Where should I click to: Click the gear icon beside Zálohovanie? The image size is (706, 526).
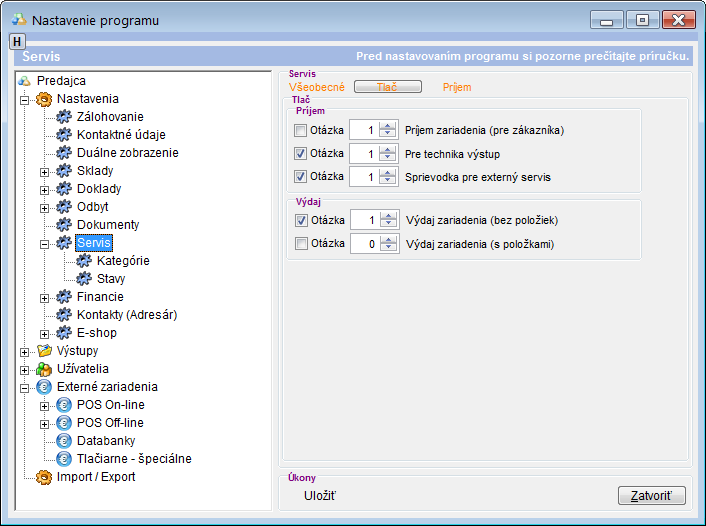click(x=65, y=117)
